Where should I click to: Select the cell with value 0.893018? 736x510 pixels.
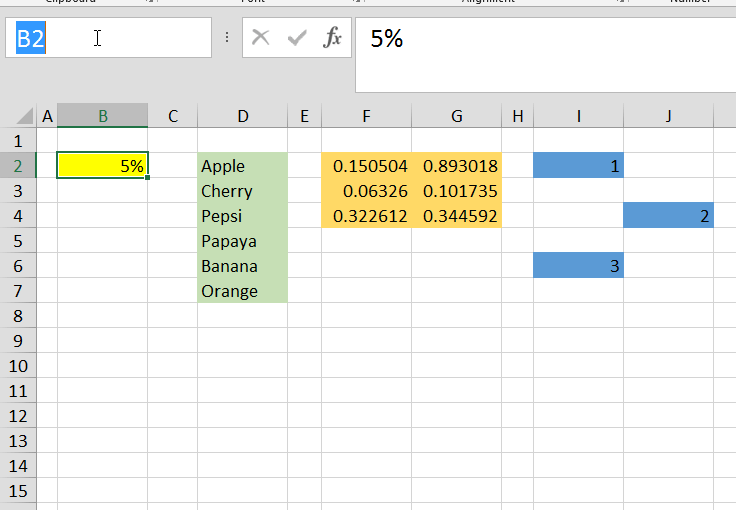tap(456, 166)
